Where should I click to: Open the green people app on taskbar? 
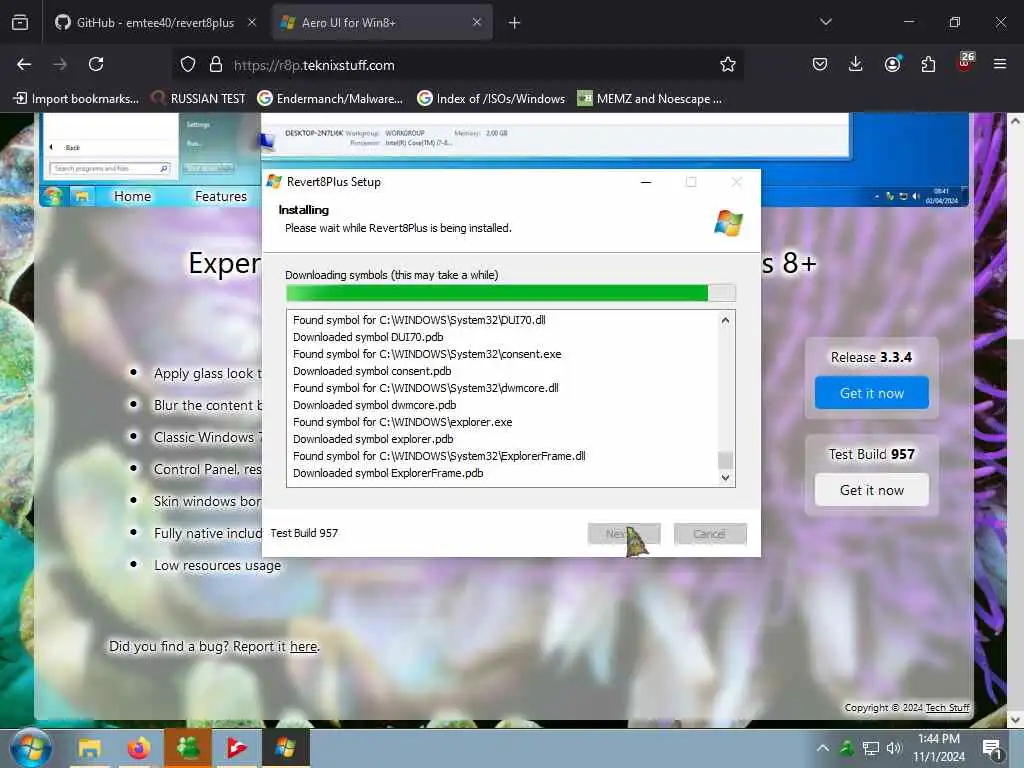click(x=188, y=748)
